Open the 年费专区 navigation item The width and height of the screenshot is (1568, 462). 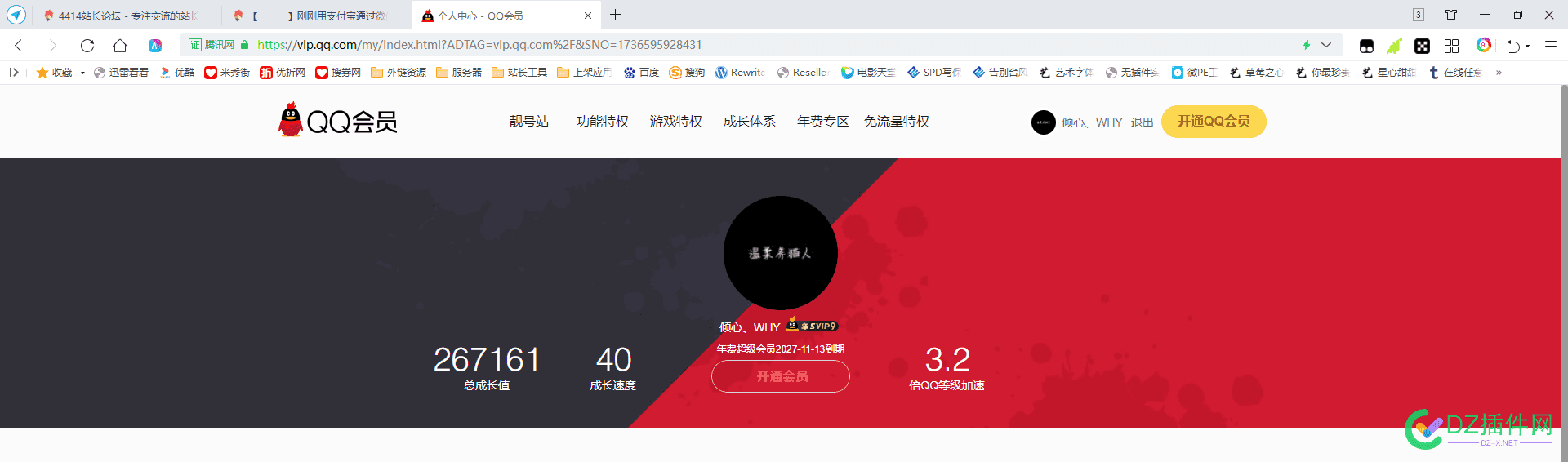coord(823,122)
